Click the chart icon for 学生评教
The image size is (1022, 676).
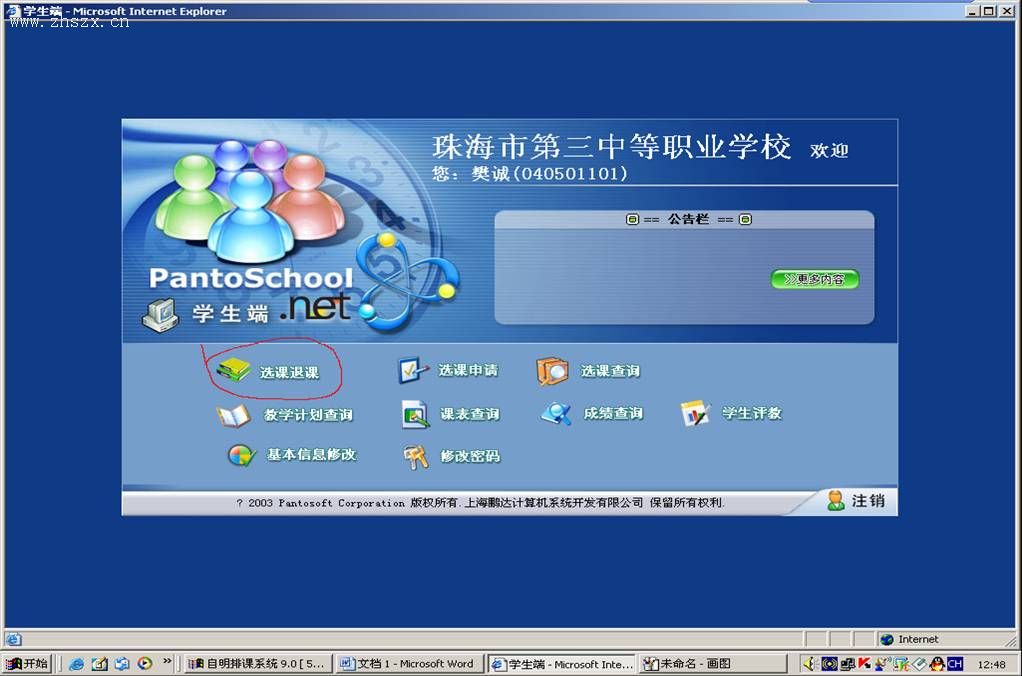tap(694, 413)
